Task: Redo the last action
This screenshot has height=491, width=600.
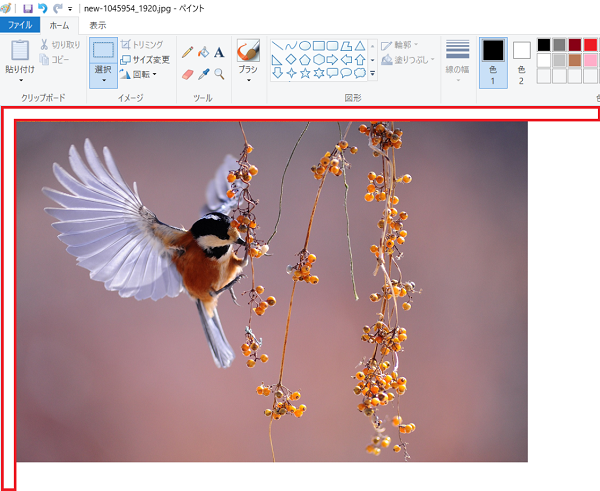Action: [58, 8]
